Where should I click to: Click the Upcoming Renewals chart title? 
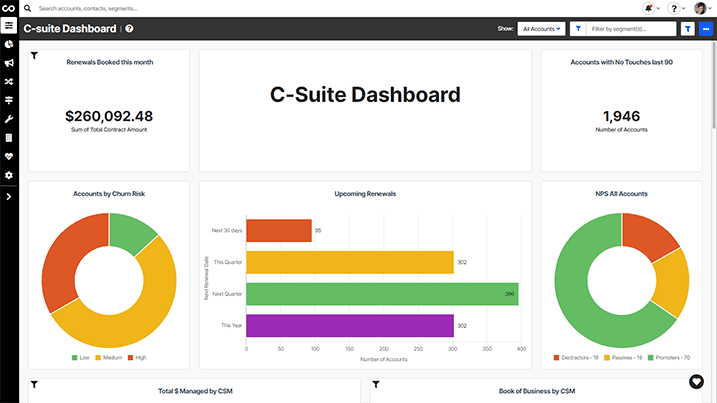click(x=365, y=194)
